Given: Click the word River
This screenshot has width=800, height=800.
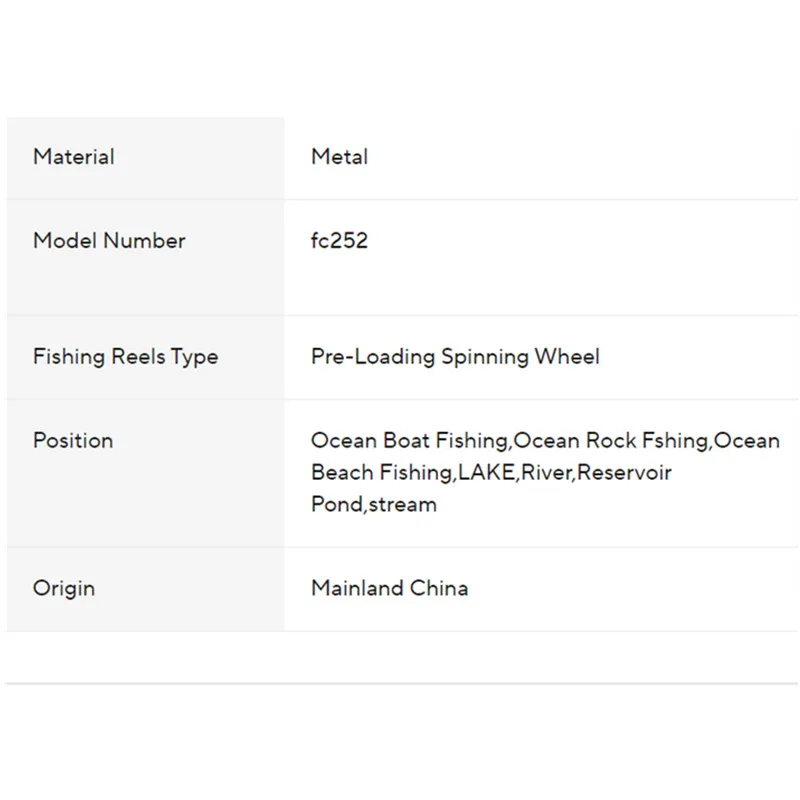Looking at the screenshot, I should (545, 473).
